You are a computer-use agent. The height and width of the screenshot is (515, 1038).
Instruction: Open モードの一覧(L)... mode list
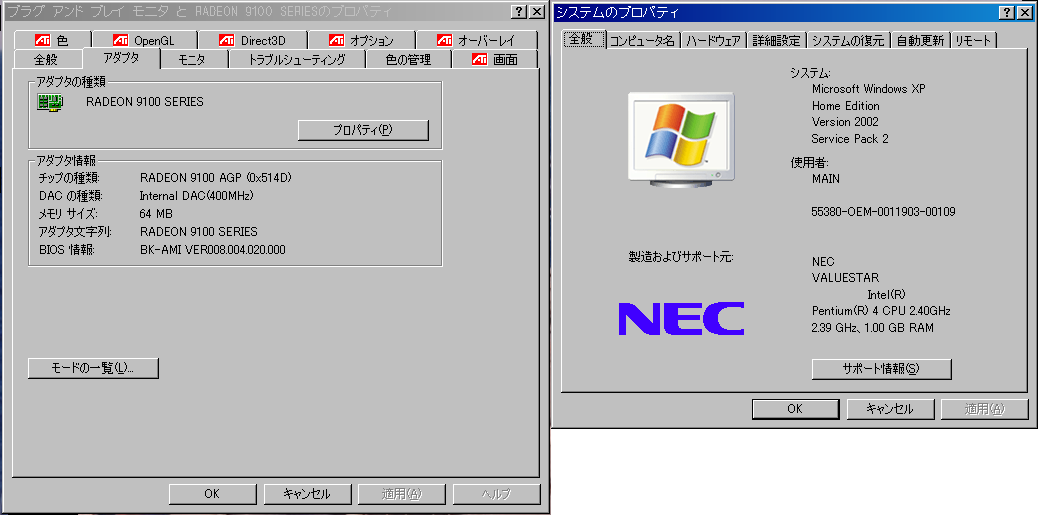pyautogui.click(x=93, y=368)
